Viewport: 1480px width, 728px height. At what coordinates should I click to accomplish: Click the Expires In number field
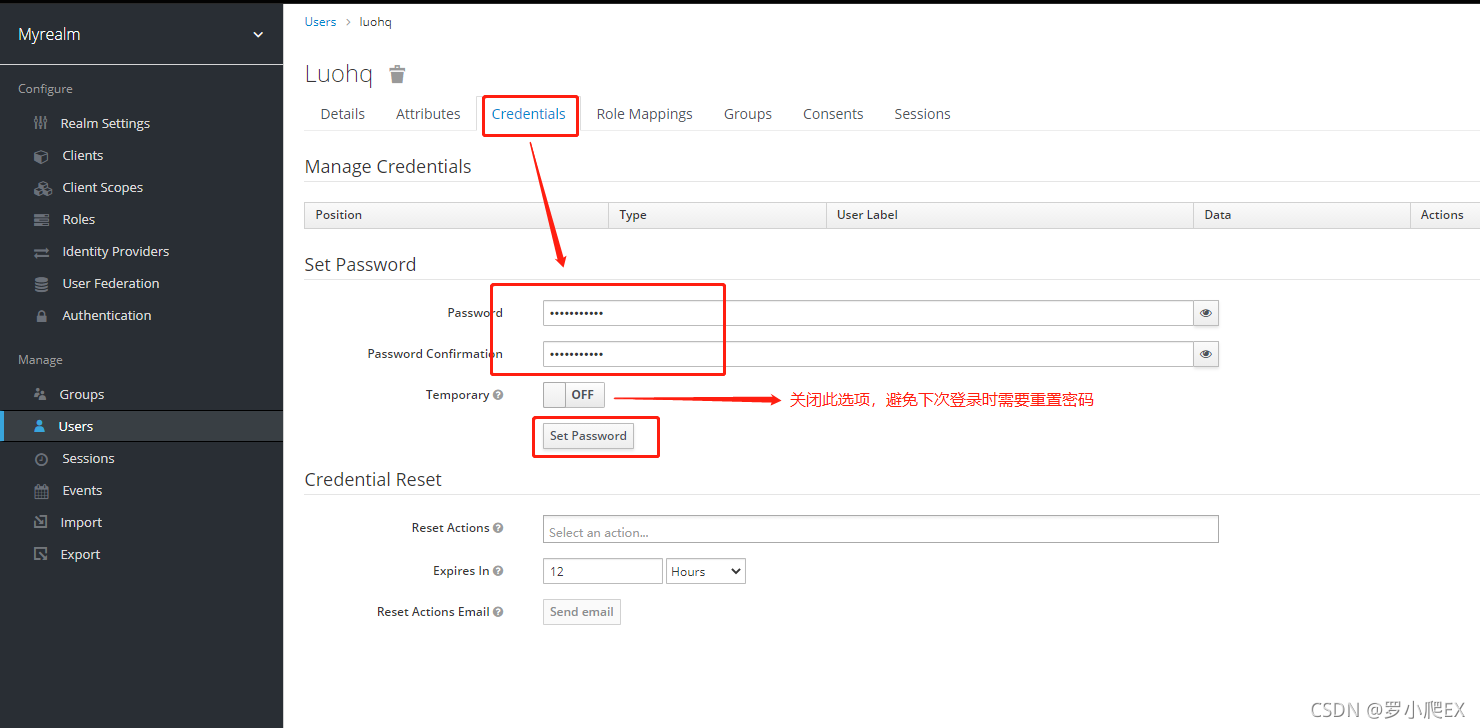pyautogui.click(x=603, y=571)
